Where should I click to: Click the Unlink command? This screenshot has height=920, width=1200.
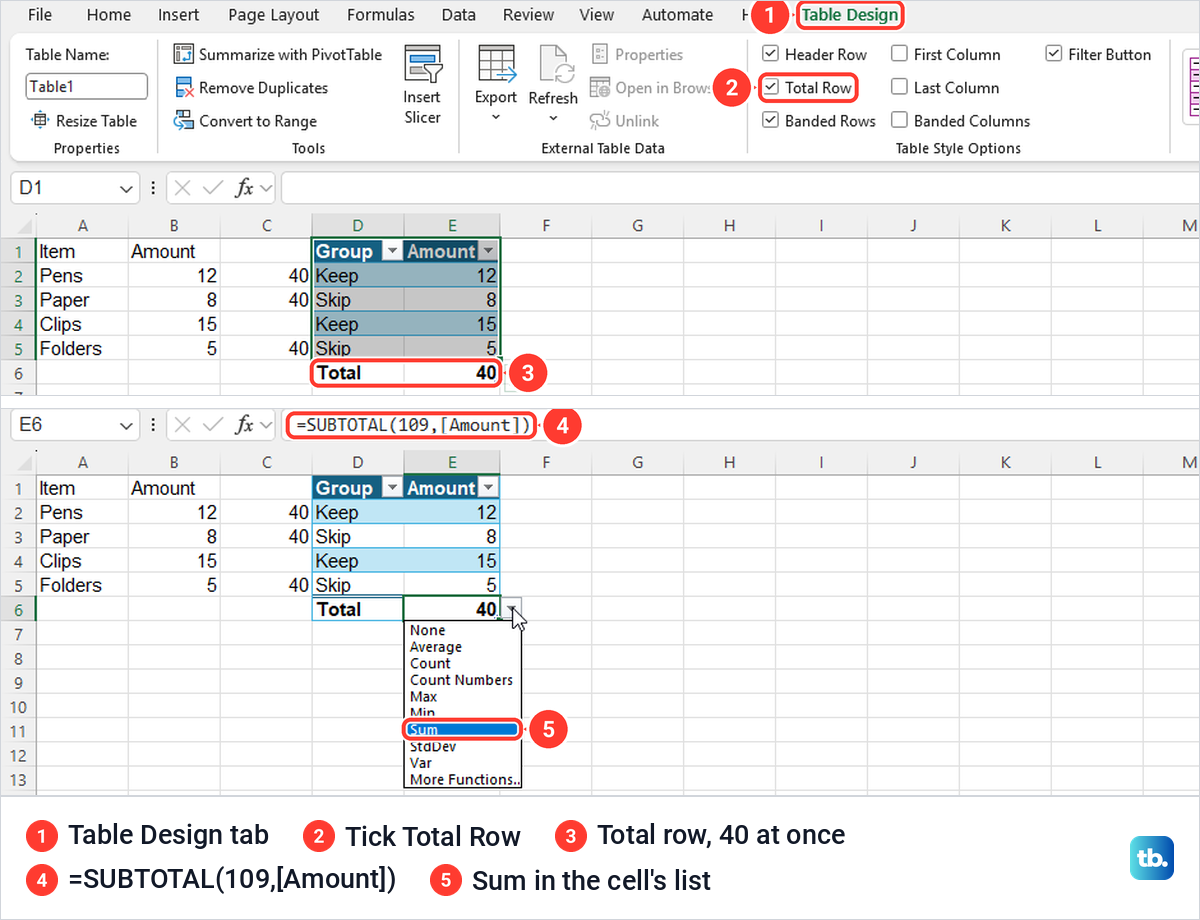(625, 121)
